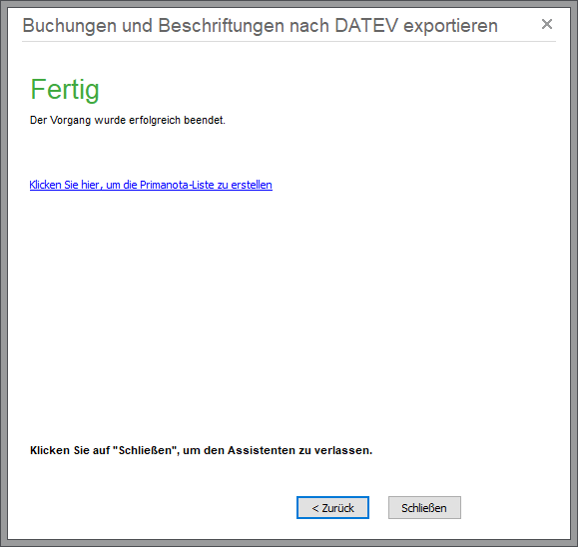
Task: Click the bold hint about leaving the Assistenten
Action: click(x=201, y=450)
